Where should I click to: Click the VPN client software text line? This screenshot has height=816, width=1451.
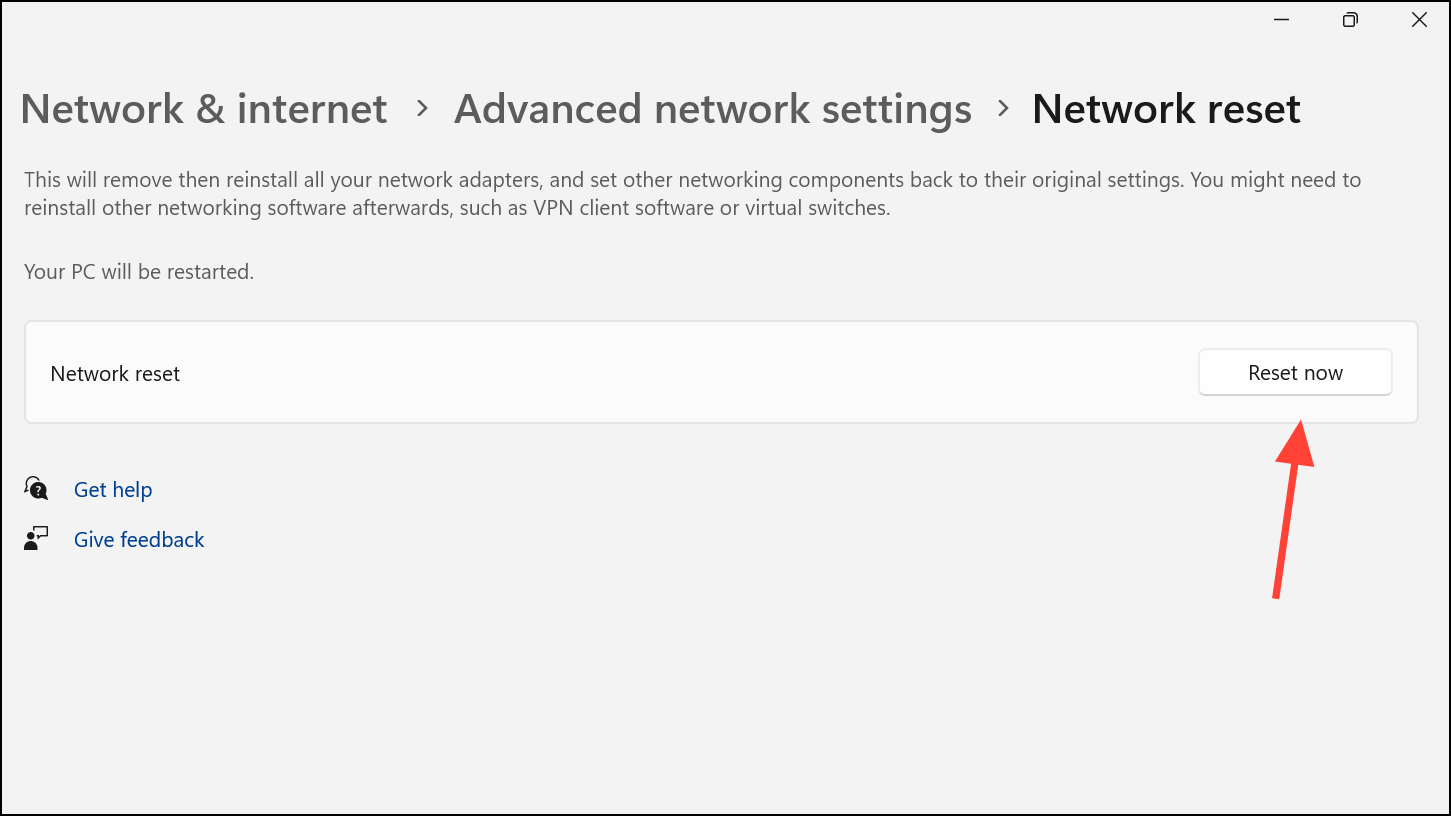click(x=457, y=209)
